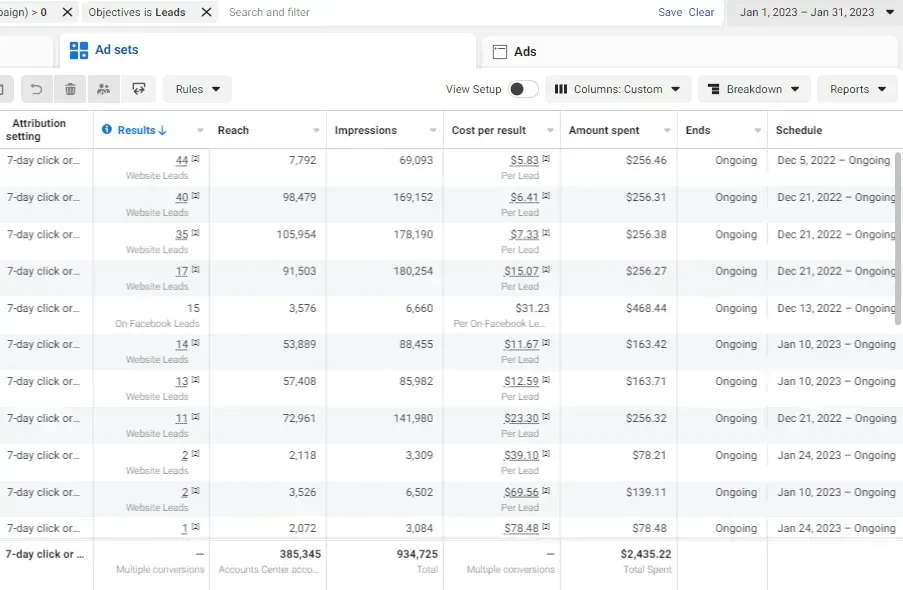This screenshot has height=590, width=903.
Task: Open the Rules dropdown
Action: point(198,89)
